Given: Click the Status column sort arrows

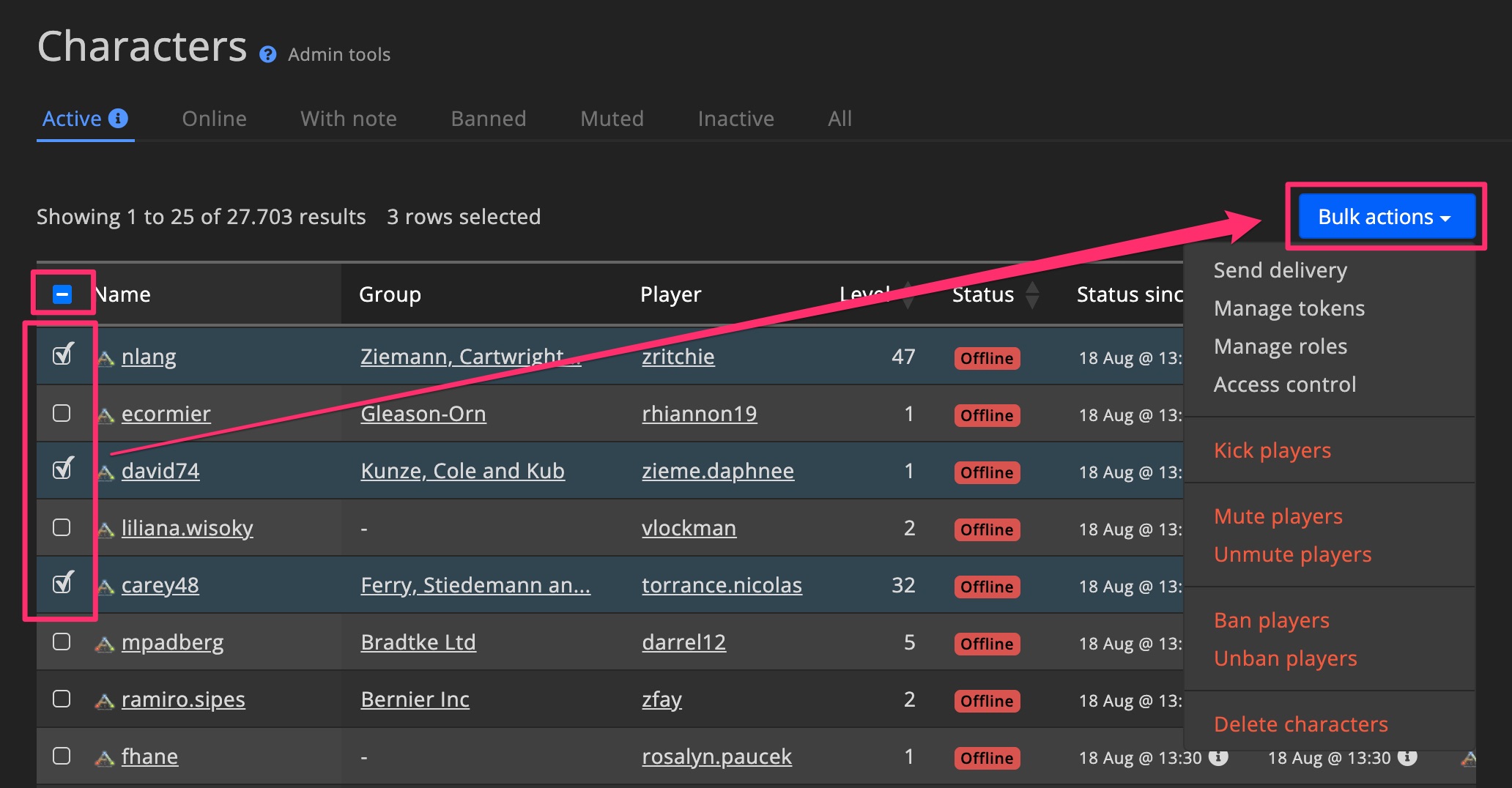Looking at the screenshot, I should click(1033, 294).
